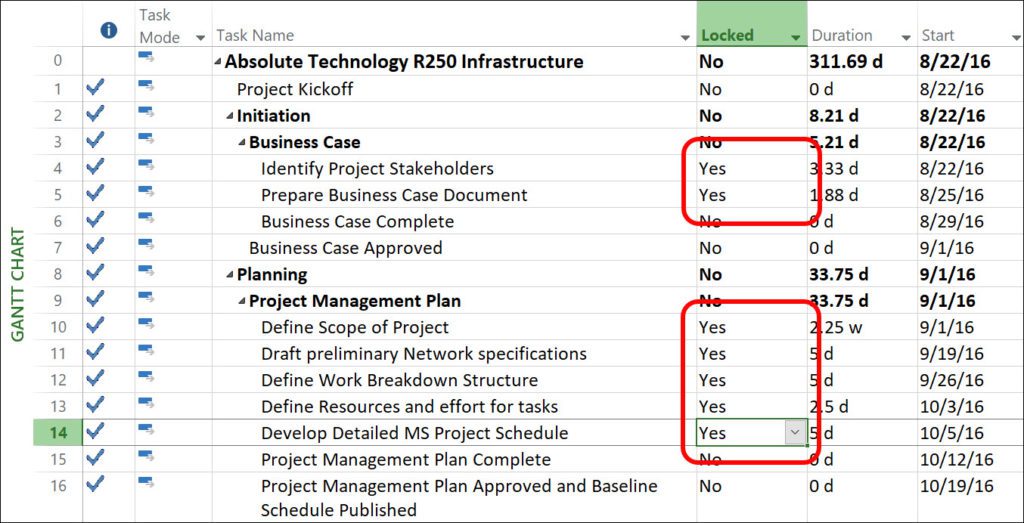The height and width of the screenshot is (523, 1024).
Task: Click checkmark indicator for Business Case Approved row
Action: coord(95,246)
